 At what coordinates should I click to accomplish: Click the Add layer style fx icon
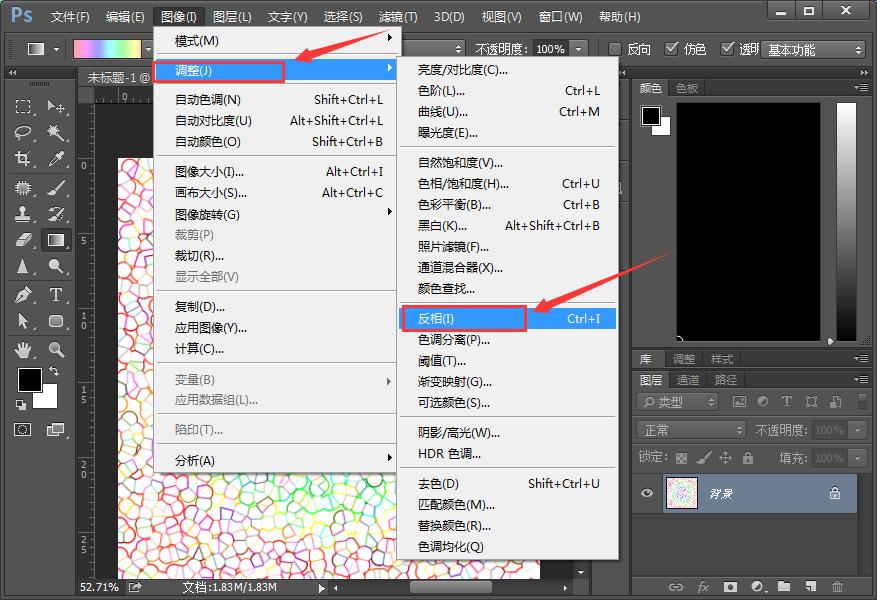coord(702,588)
